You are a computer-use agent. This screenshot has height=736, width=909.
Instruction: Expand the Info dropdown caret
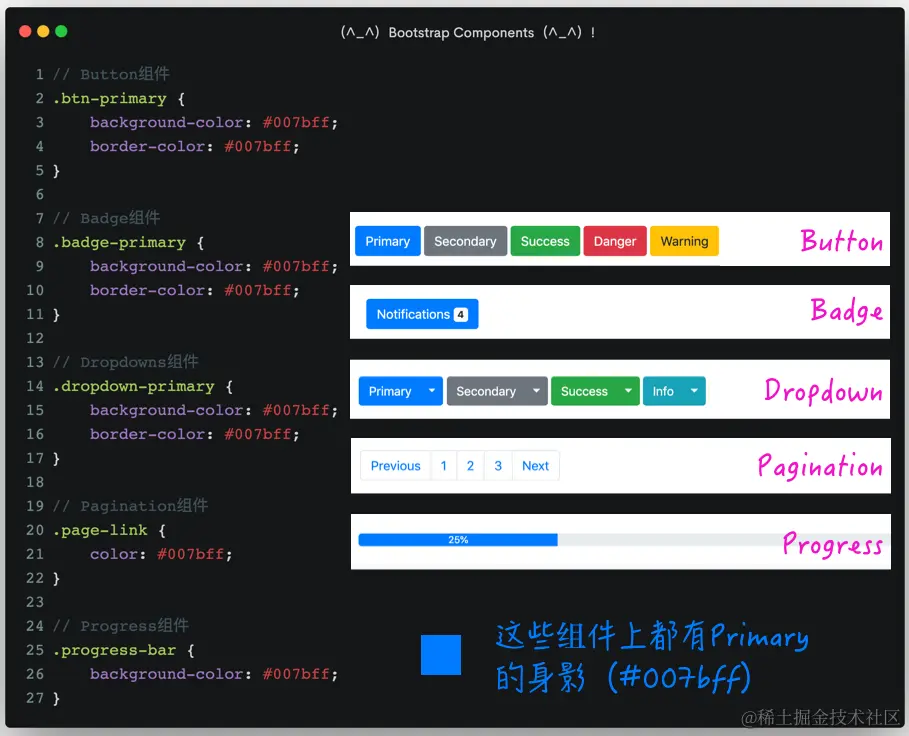695,391
